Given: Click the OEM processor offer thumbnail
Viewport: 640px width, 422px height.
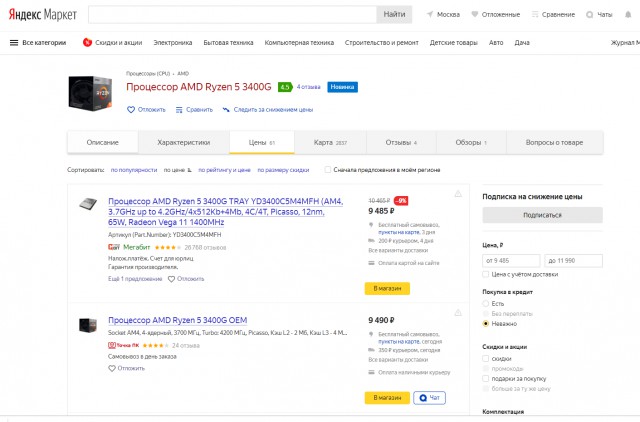Looking at the screenshot, I should [88, 325].
